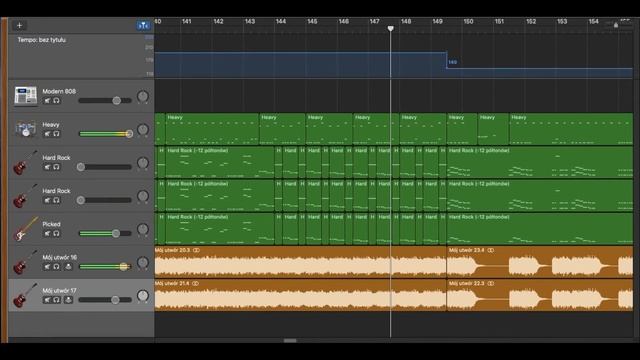640x360 pixels.
Task: Click Modern 808 volume slider knob
Action: point(117,100)
